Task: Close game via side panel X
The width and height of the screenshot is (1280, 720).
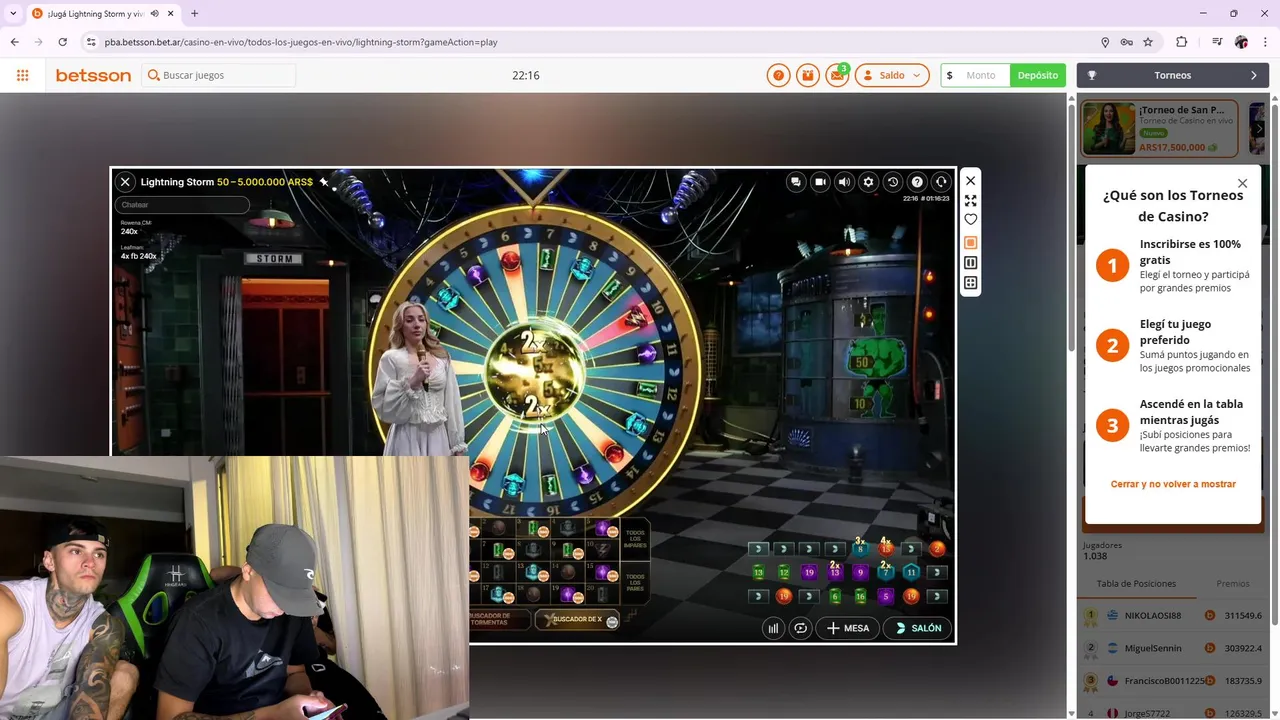Action: tap(970, 180)
